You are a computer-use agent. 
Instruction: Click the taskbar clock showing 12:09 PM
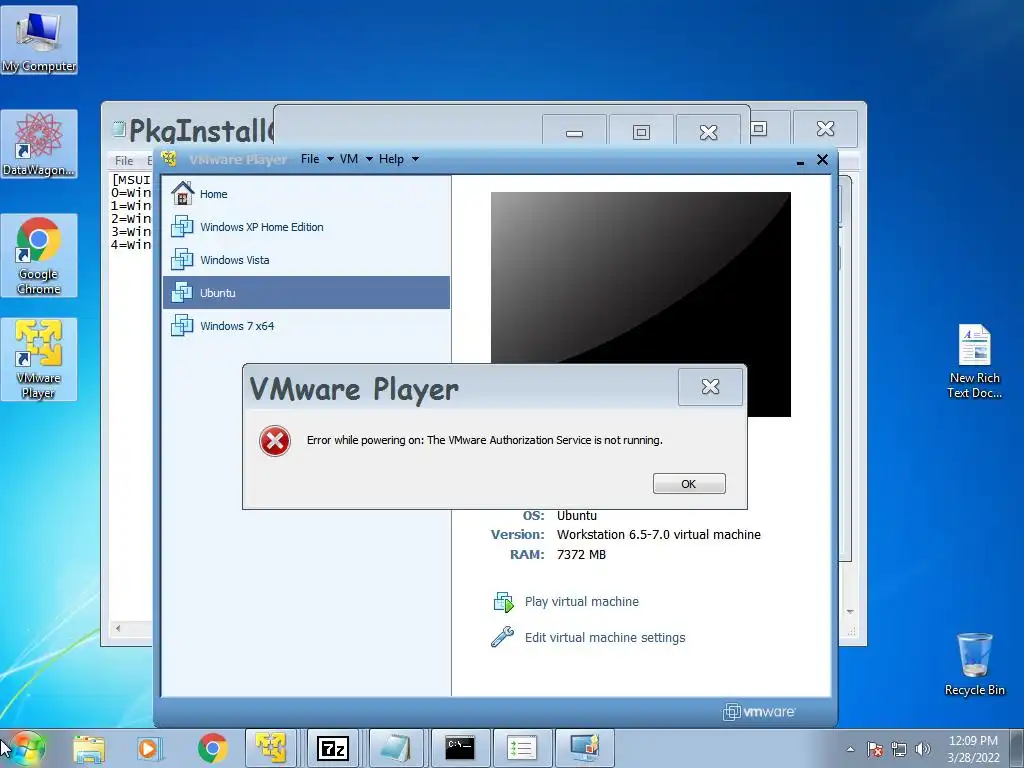pyautogui.click(x=973, y=749)
